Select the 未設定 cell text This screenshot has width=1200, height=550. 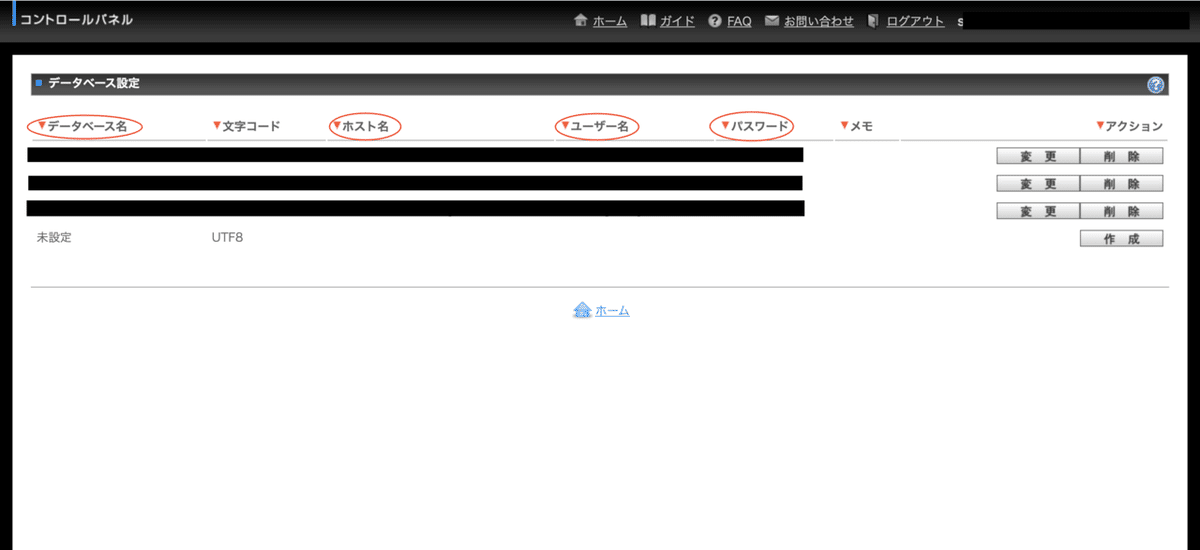click(x=54, y=238)
